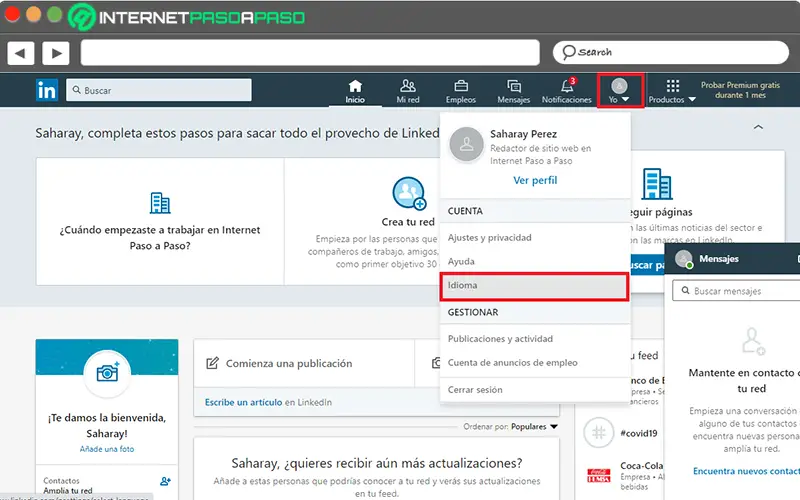The width and height of the screenshot is (800, 500).
Task: Expand the Productos grid menu
Action: click(x=672, y=91)
